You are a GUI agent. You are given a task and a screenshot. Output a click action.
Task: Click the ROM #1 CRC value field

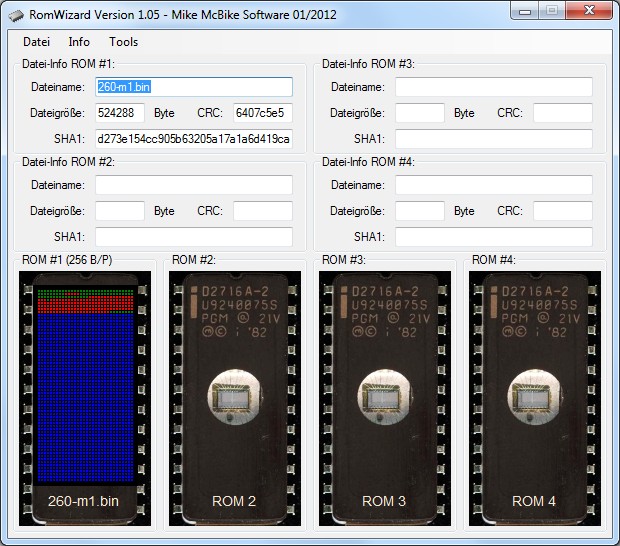(263, 113)
